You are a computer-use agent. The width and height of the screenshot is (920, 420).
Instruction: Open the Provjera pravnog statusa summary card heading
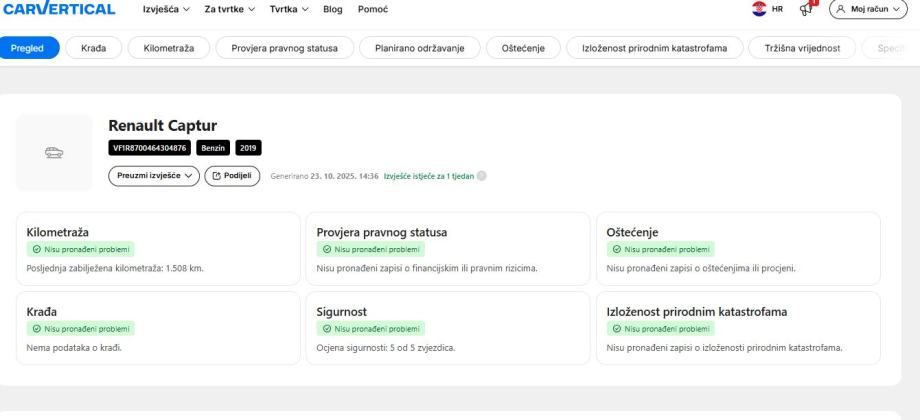click(381, 232)
